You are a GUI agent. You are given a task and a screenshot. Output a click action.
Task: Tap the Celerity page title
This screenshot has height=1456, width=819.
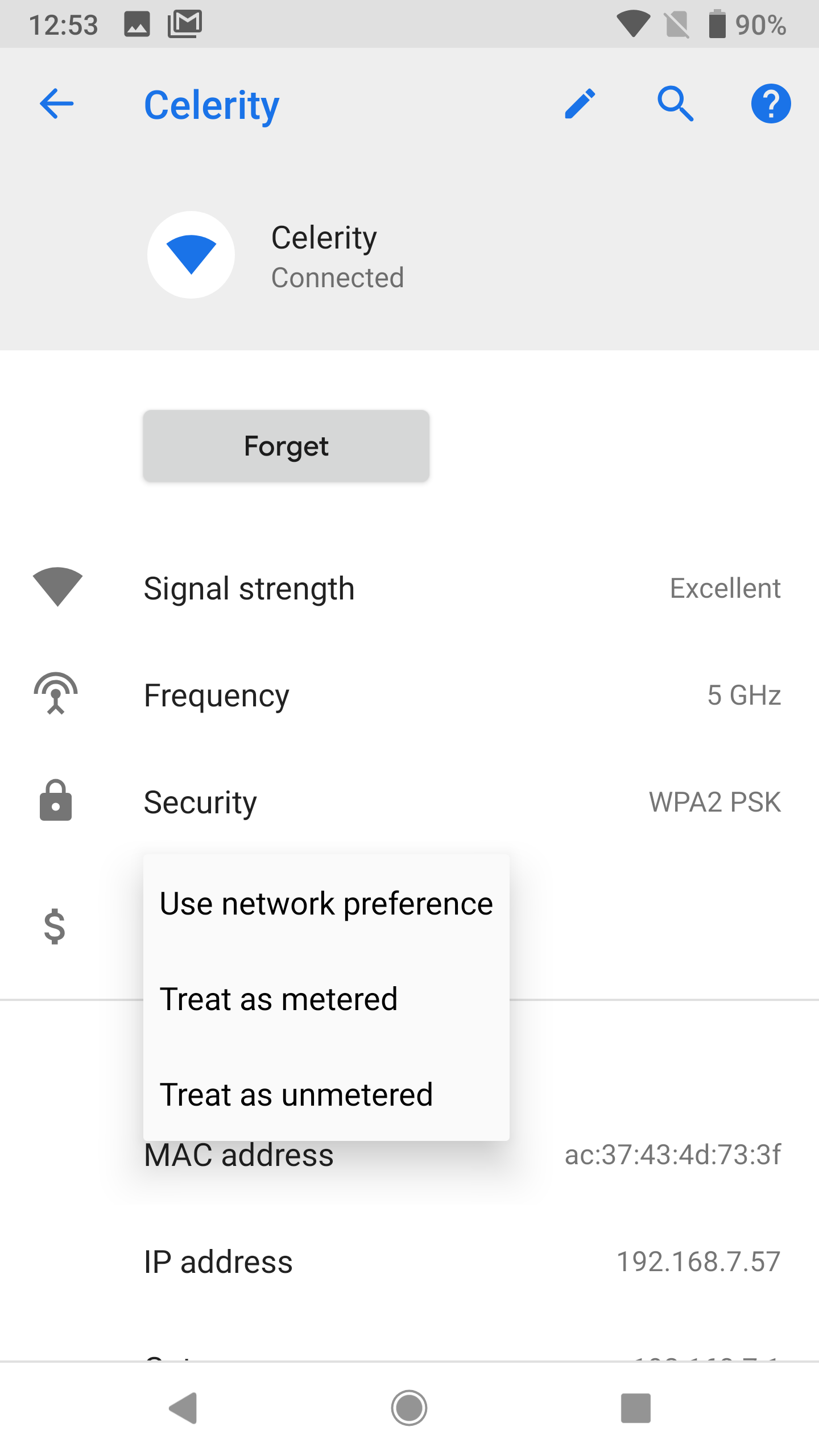pos(212,105)
